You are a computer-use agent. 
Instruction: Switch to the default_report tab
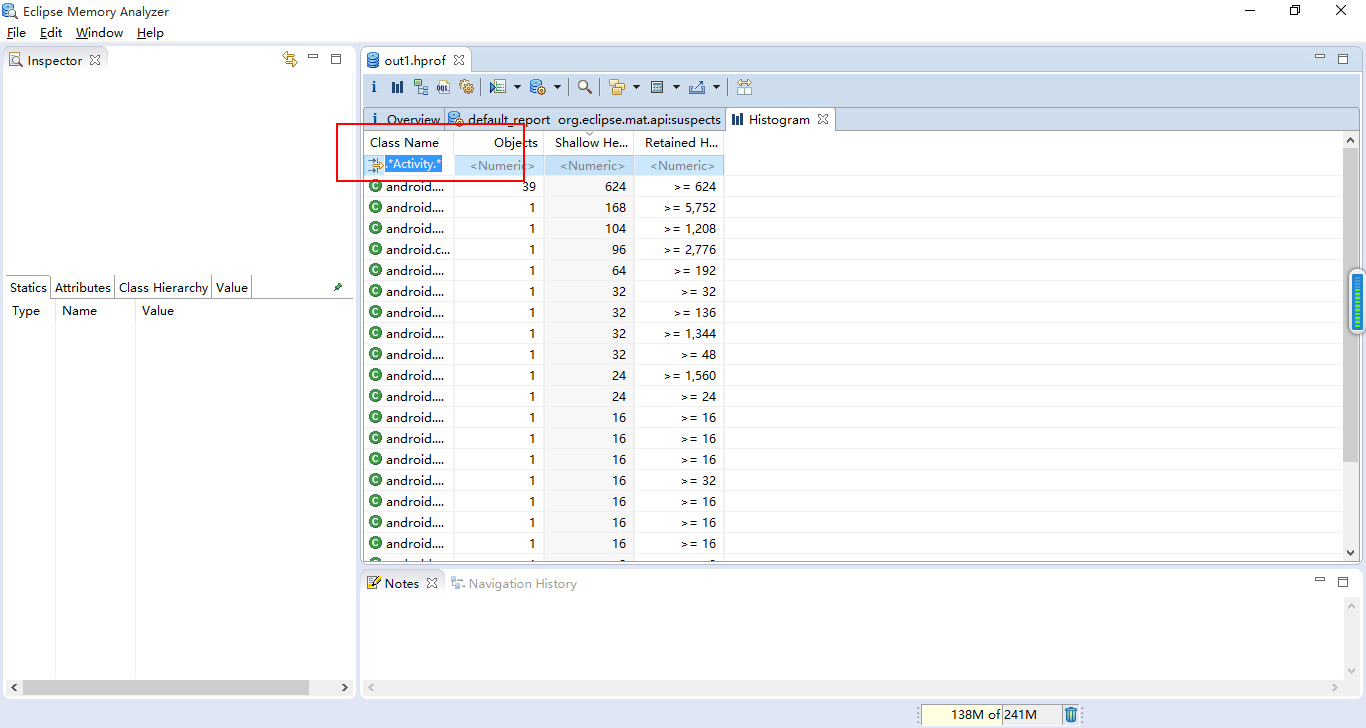(x=507, y=120)
